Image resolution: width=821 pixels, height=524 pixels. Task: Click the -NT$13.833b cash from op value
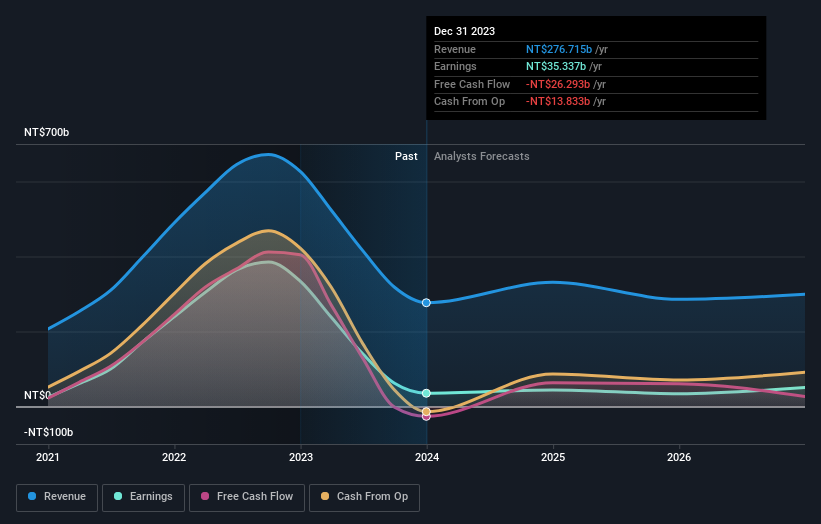[x=558, y=102]
